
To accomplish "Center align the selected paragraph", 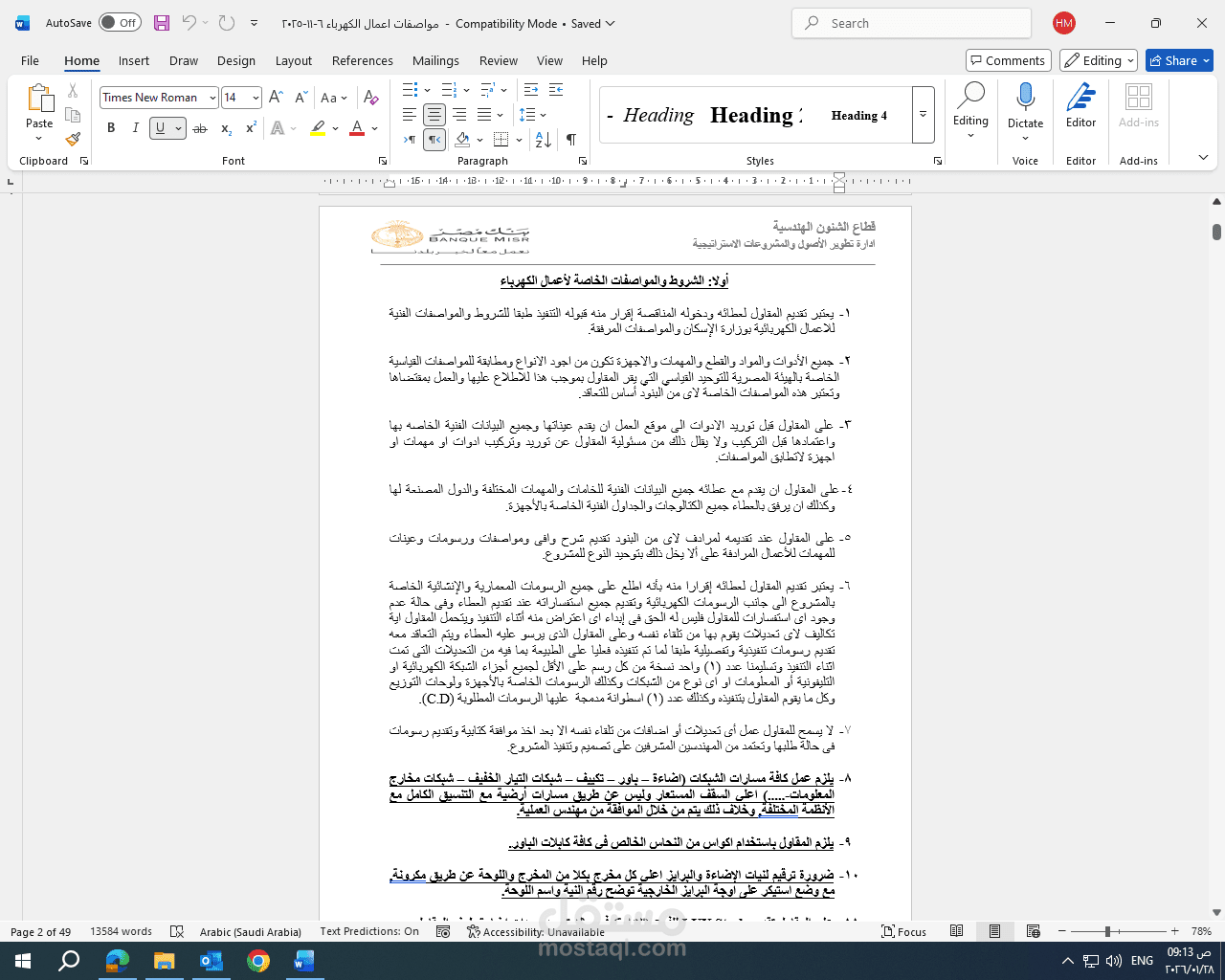I will point(434,116).
